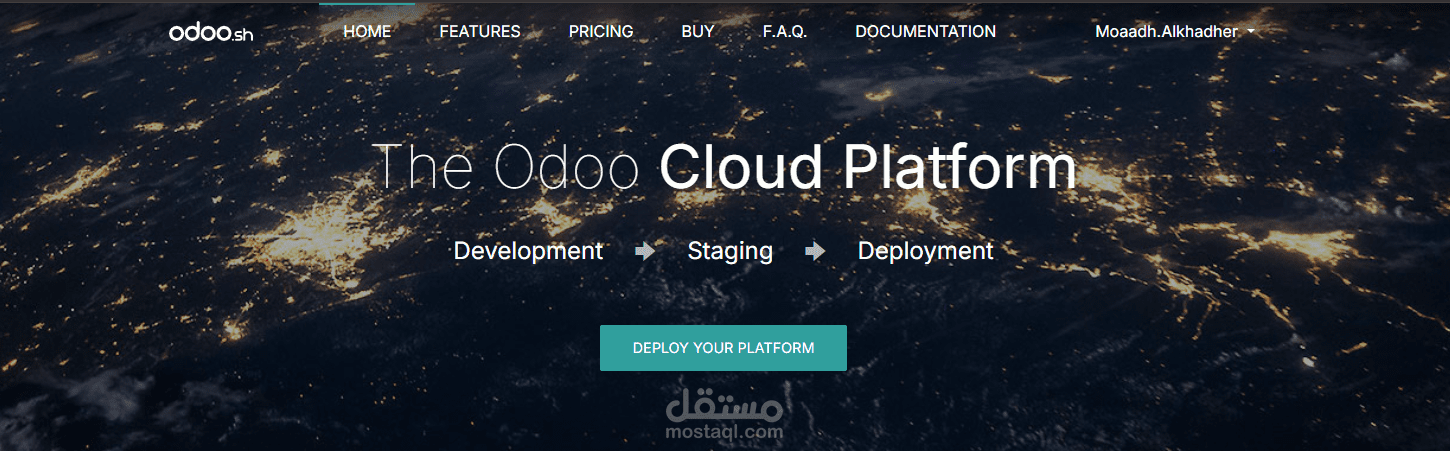Click the arrow between Development and Staging

(645, 251)
